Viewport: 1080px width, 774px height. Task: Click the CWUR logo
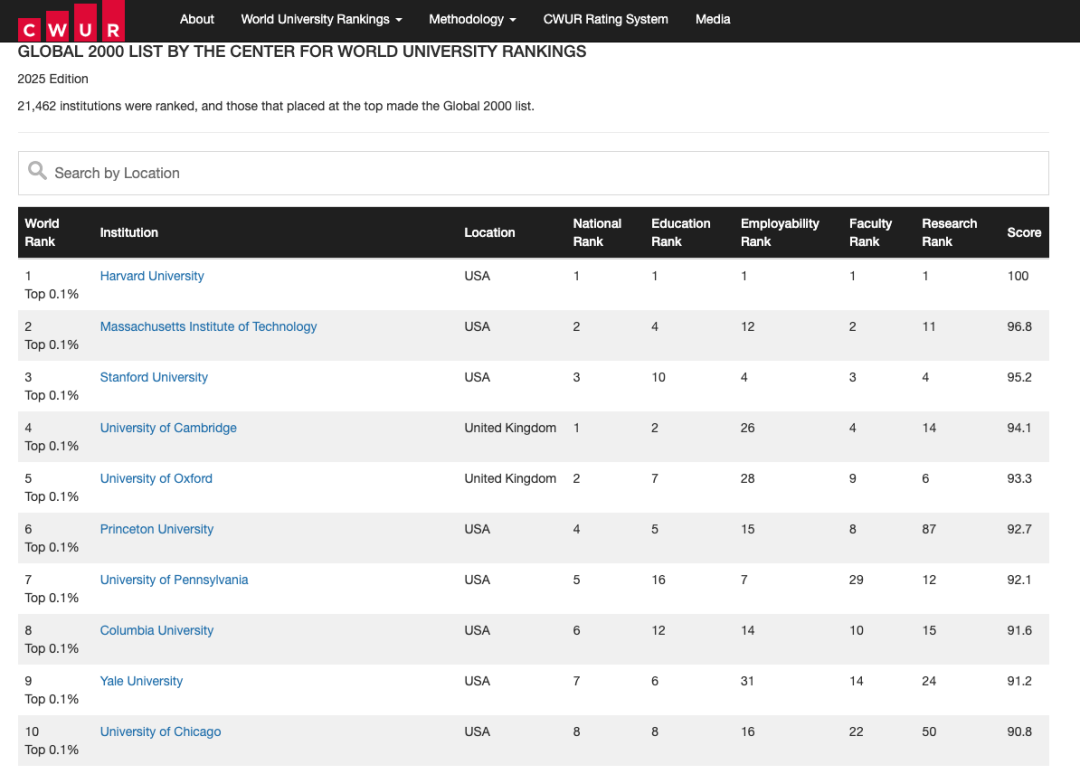[72, 21]
